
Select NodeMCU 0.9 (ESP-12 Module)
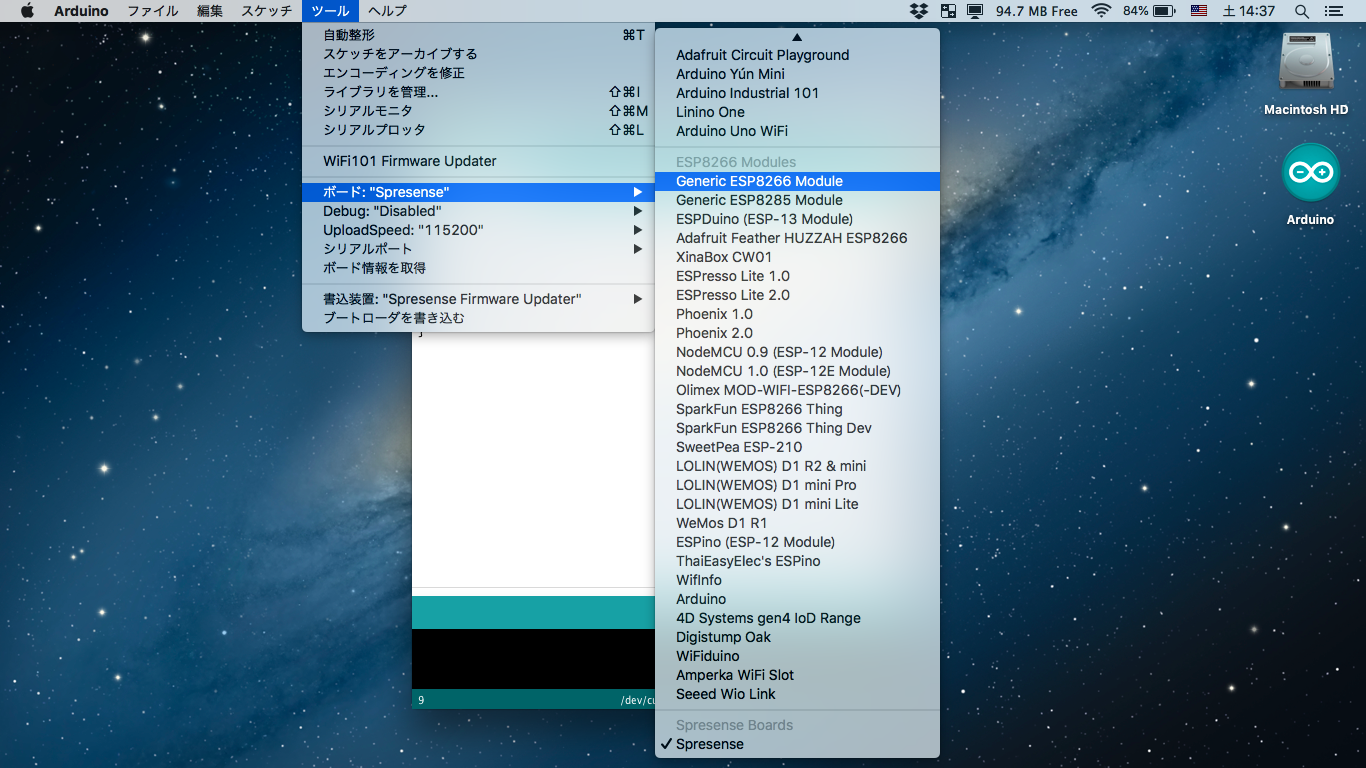coord(797,352)
